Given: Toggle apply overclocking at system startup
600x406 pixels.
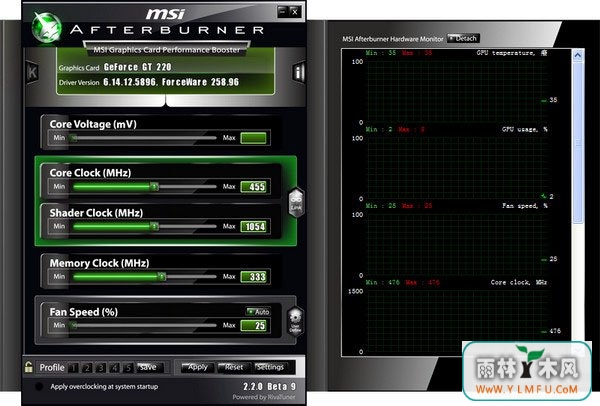Looking at the screenshot, I should pos(39,386).
